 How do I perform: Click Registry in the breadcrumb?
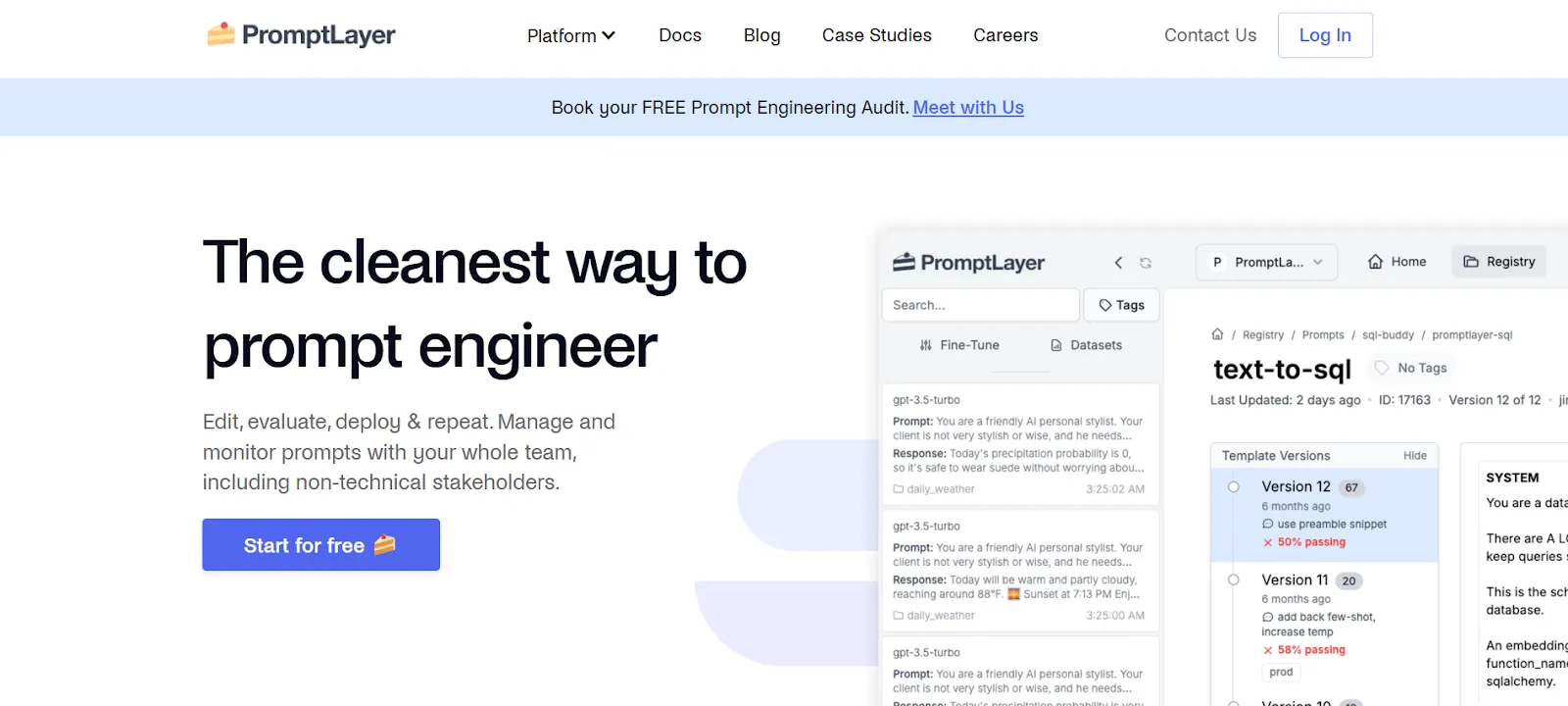pyautogui.click(x=1262, y=334)
